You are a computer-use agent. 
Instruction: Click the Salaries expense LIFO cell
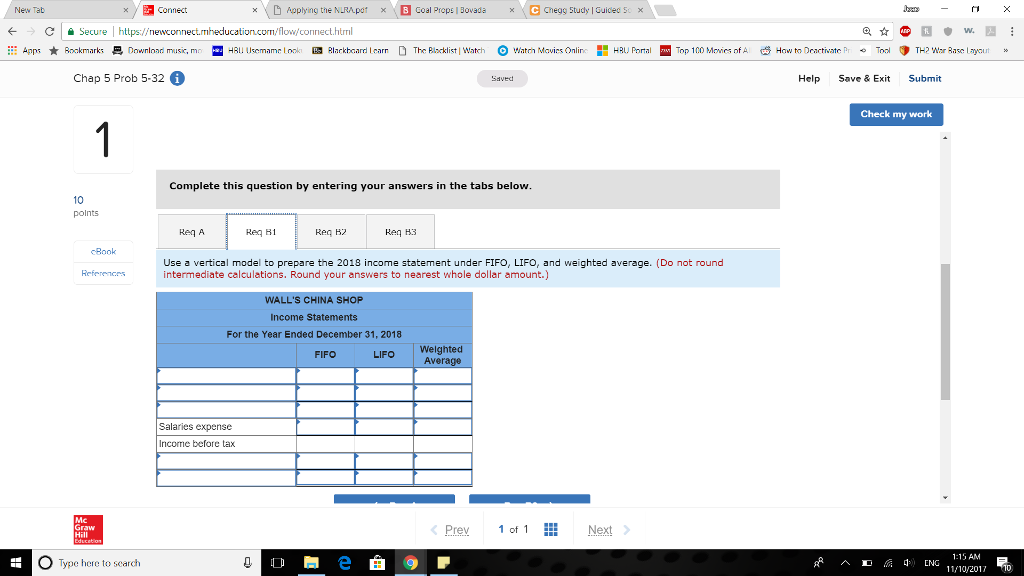tap(384, 426)
